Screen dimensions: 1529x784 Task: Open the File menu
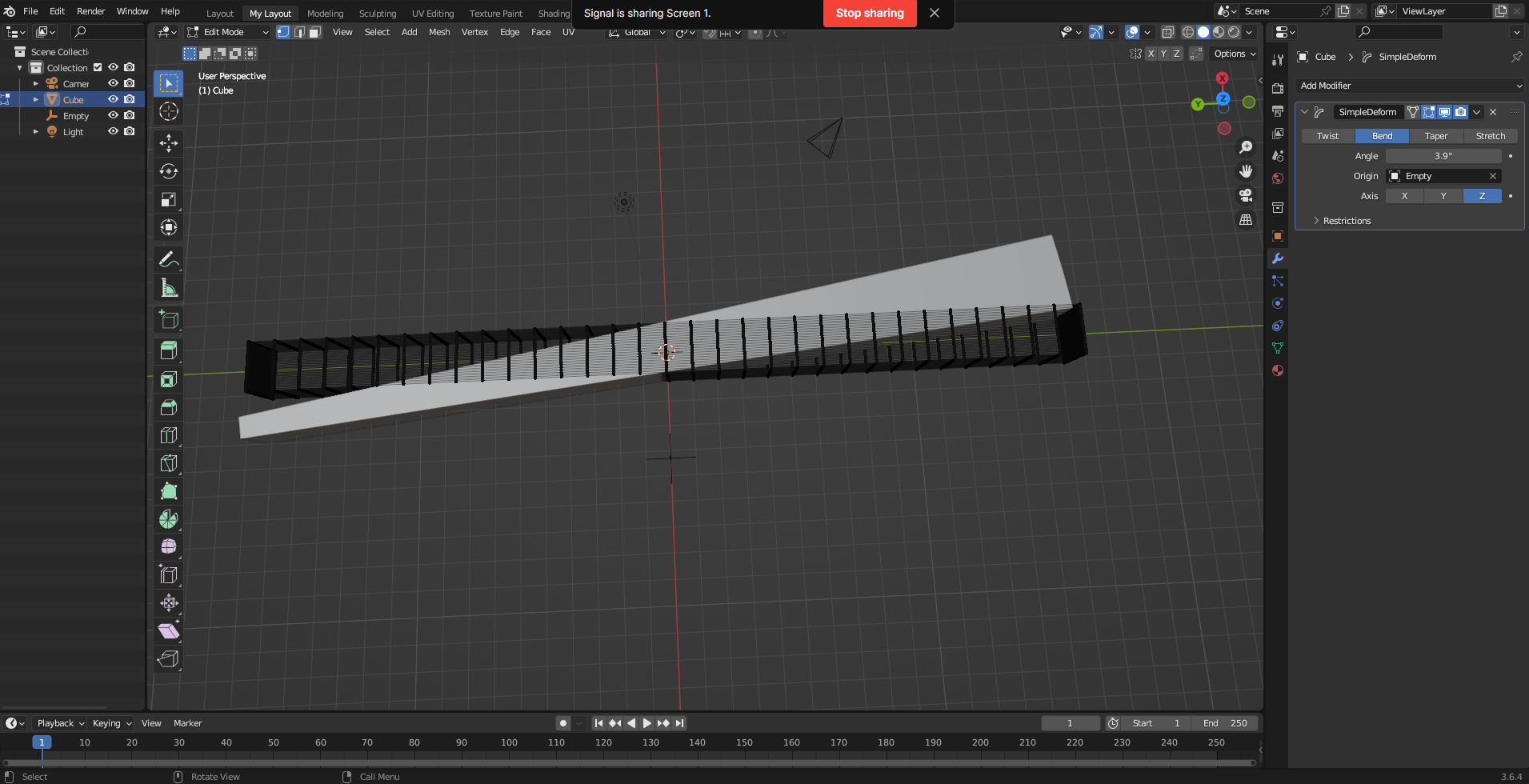click(30, 11)
